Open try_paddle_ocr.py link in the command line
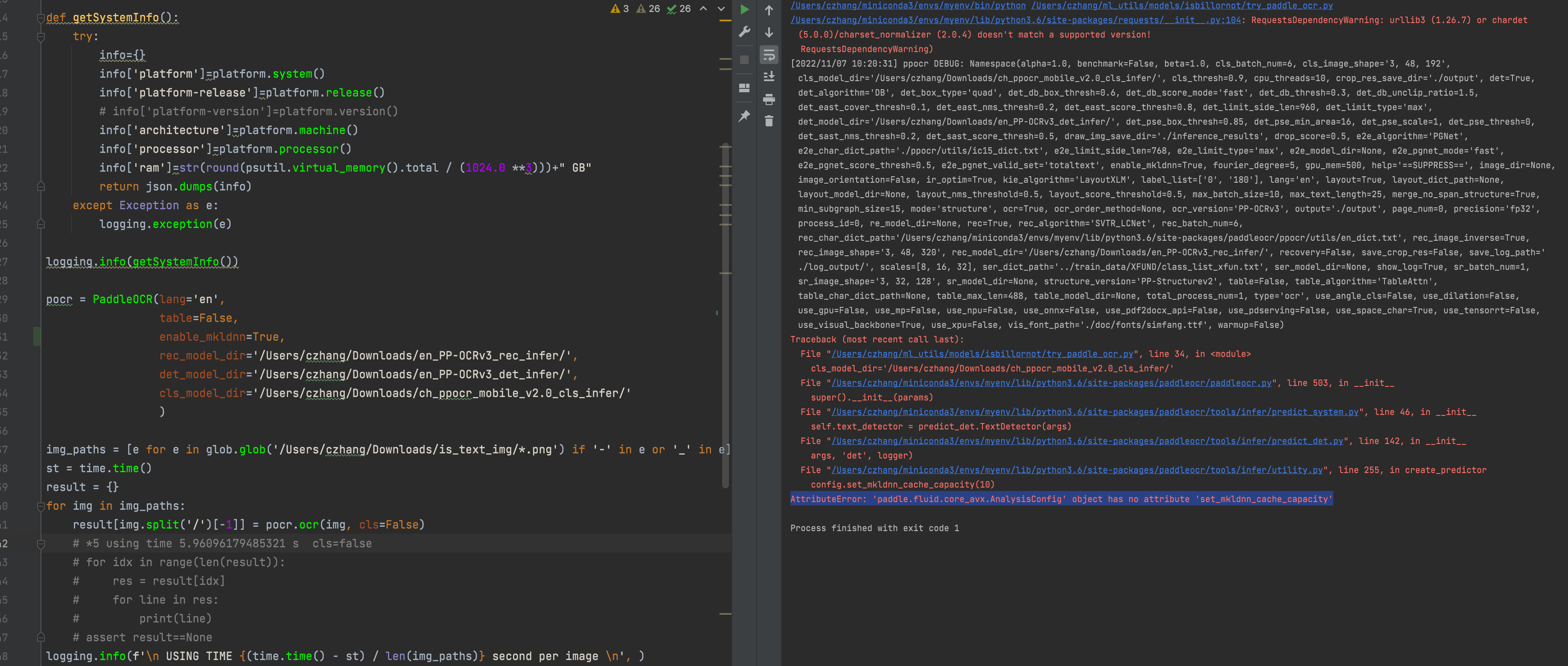Image resolution: width=1568 pixels, height=666 pixels. [1181, 6]
